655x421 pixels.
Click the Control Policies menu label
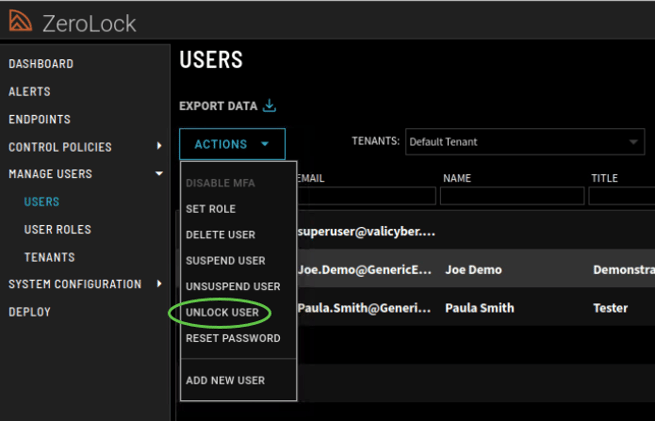pyautogui.click(x=60, y=147)
